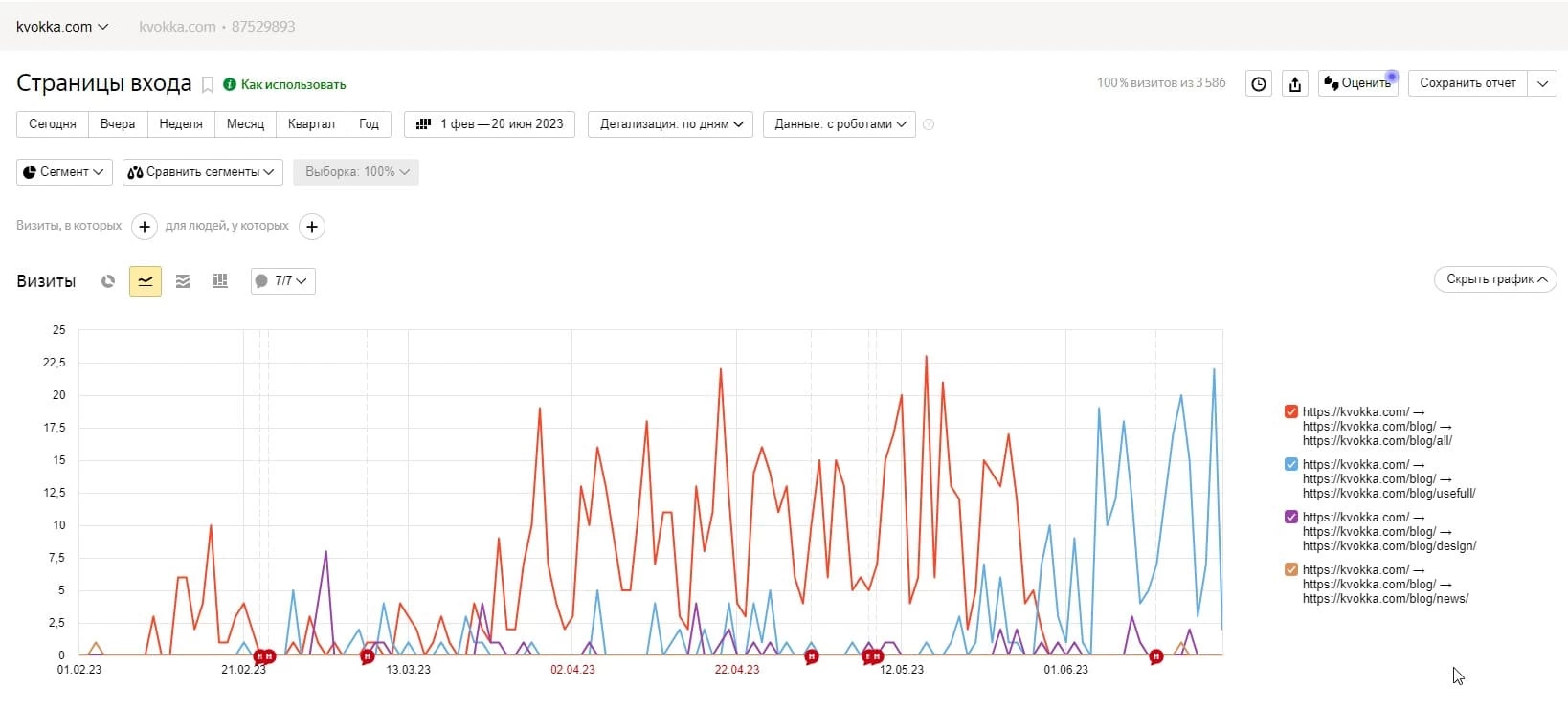
Task: Uncheck the blog/all/ series checkbox
Action: (x=1290, y=411)
